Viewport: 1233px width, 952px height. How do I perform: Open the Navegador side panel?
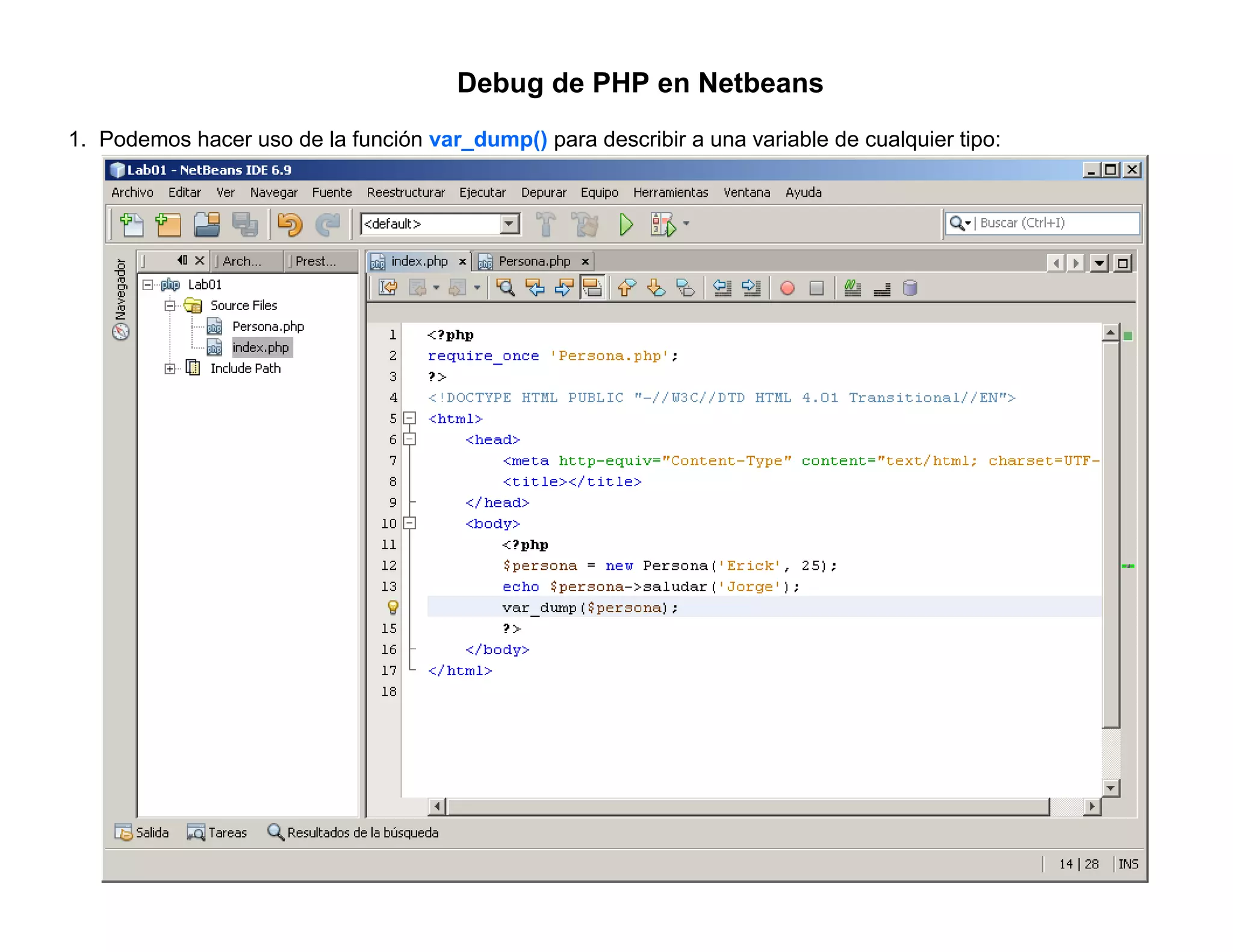(x=120, y=298)
